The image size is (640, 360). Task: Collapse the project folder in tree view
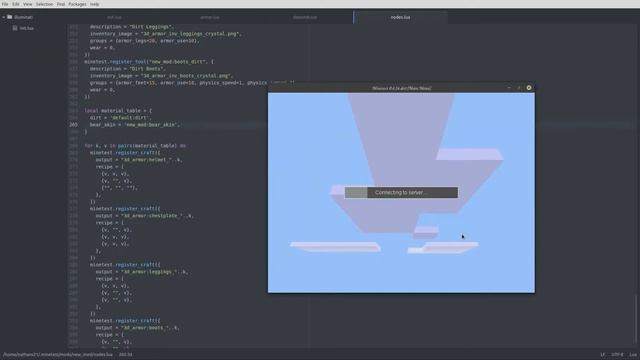click(4, 17)
